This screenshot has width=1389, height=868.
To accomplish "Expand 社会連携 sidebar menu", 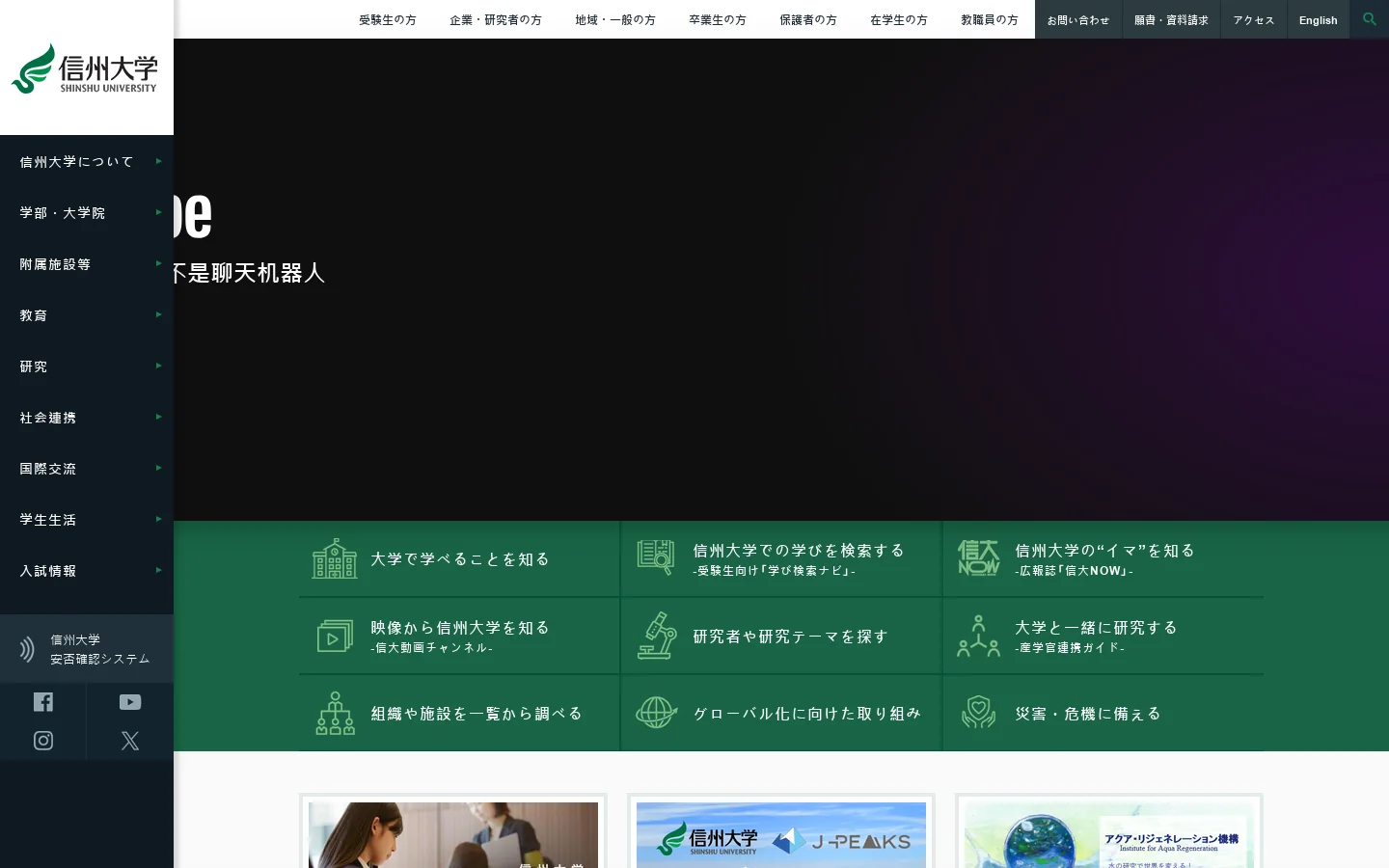I will point(87,417).
